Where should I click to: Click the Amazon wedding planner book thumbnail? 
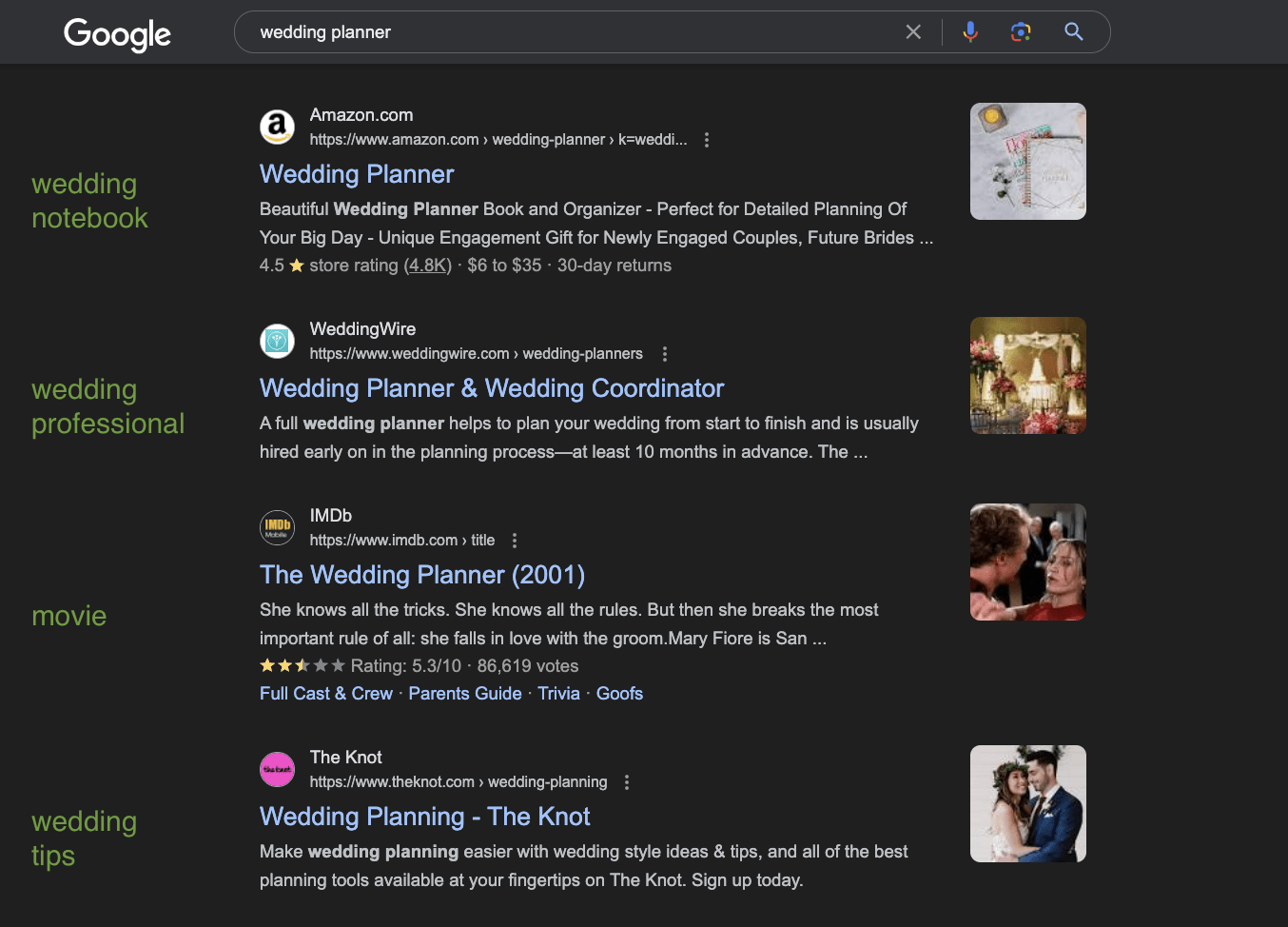[x=1028, y=161]
